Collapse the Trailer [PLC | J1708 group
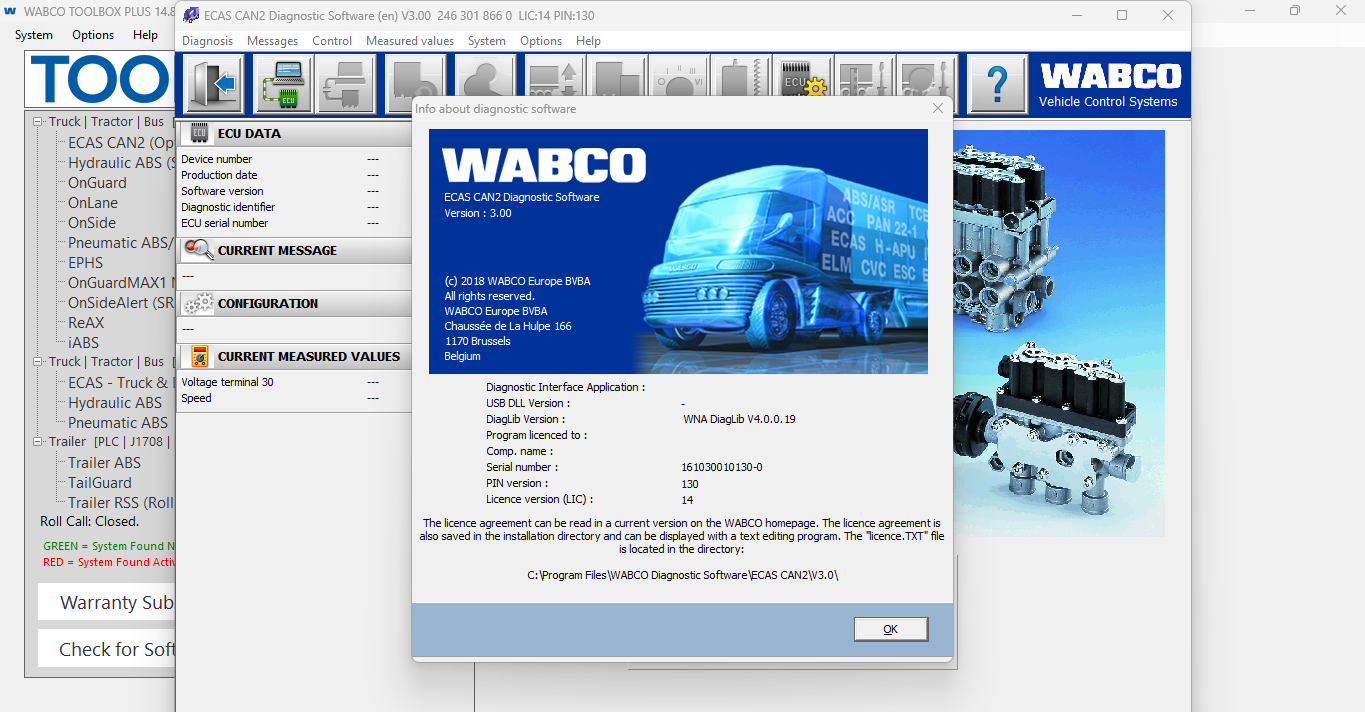The height and width of the screenshot is (712, 1365). [38, 442]
